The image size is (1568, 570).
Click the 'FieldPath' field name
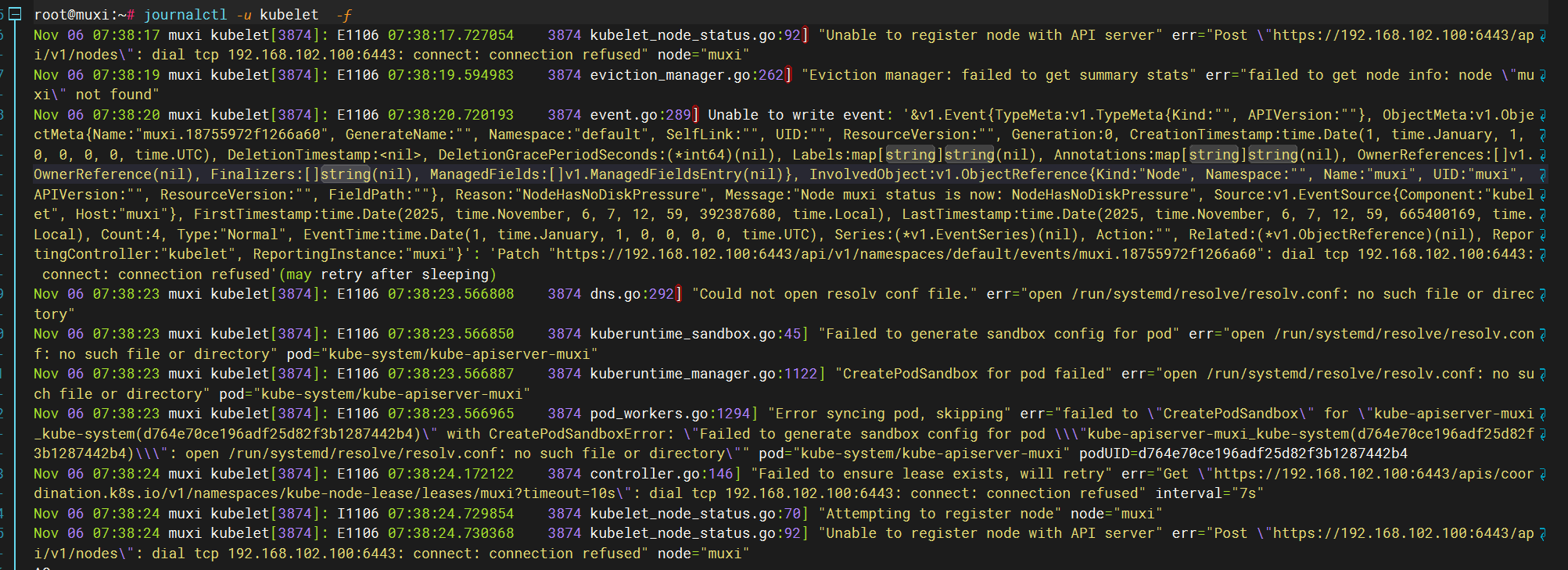pyautogui.click(x=367, y=195)
